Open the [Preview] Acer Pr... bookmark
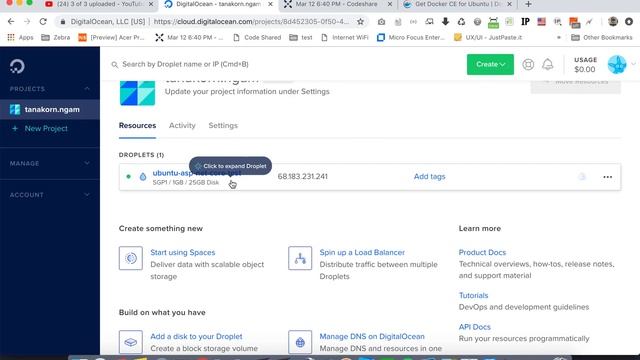The height and width of the screenshot is (360, 640). point(112,38)
